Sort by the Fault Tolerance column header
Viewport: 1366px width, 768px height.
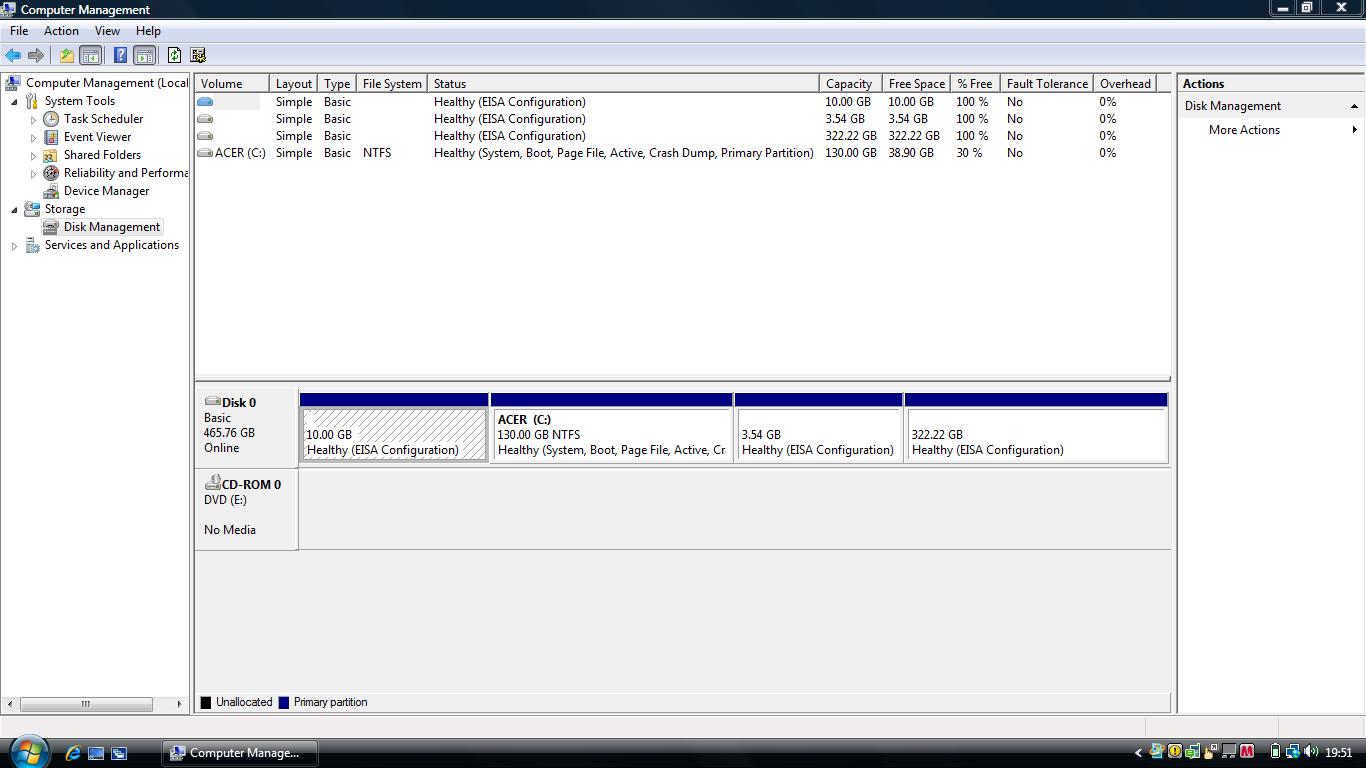[x=1047, y=84]
